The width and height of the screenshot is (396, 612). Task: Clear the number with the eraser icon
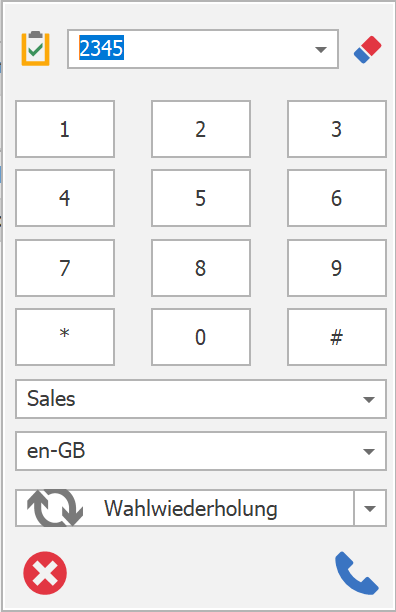(368, 49)
